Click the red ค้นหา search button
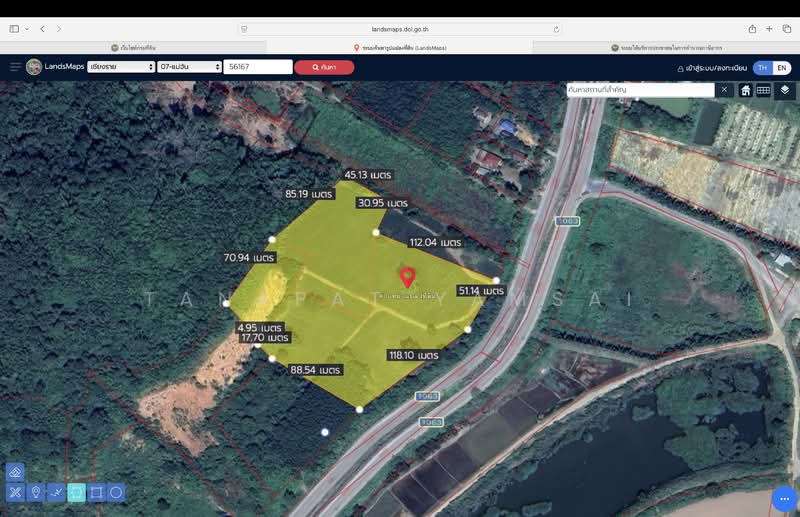 (324, 67)
